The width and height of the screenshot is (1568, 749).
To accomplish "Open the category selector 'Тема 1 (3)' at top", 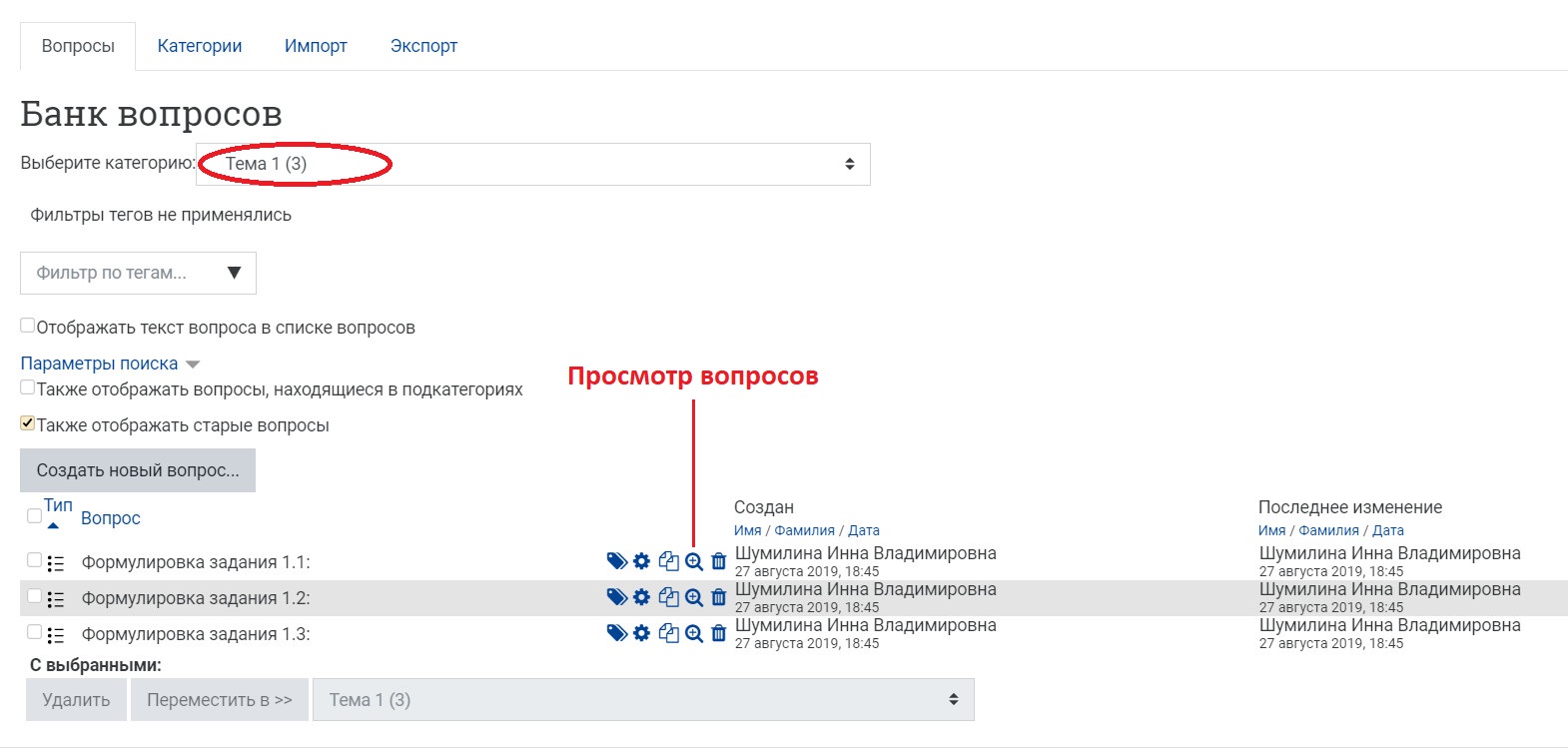I will point(533,164).
